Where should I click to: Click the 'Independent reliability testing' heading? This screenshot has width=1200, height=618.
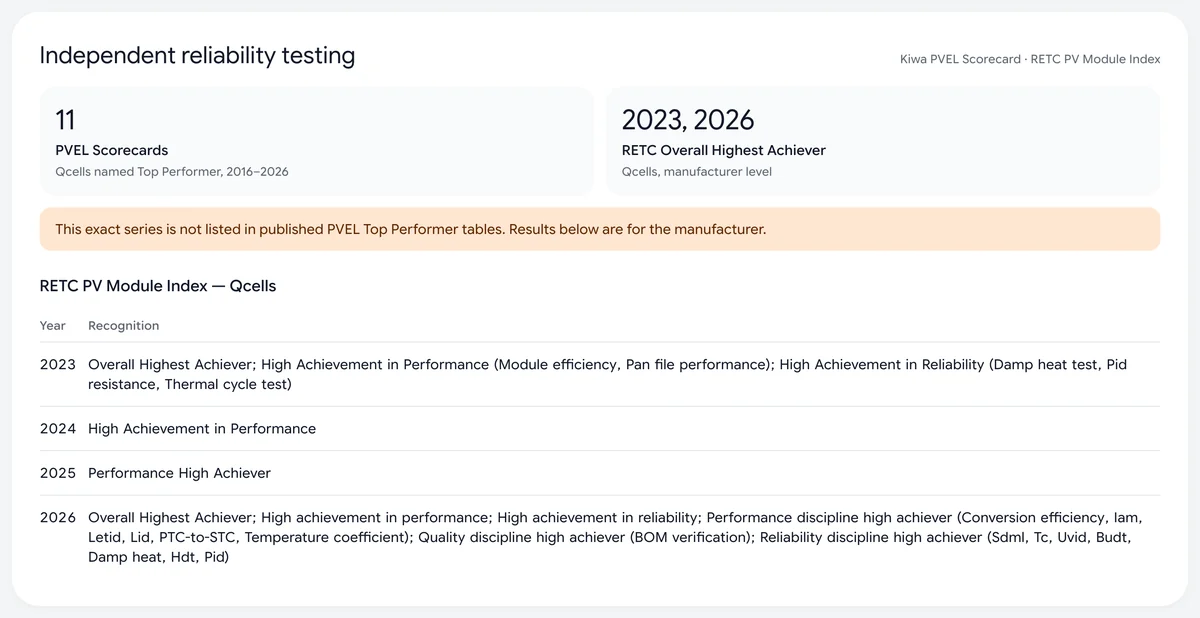pos(197,56)
